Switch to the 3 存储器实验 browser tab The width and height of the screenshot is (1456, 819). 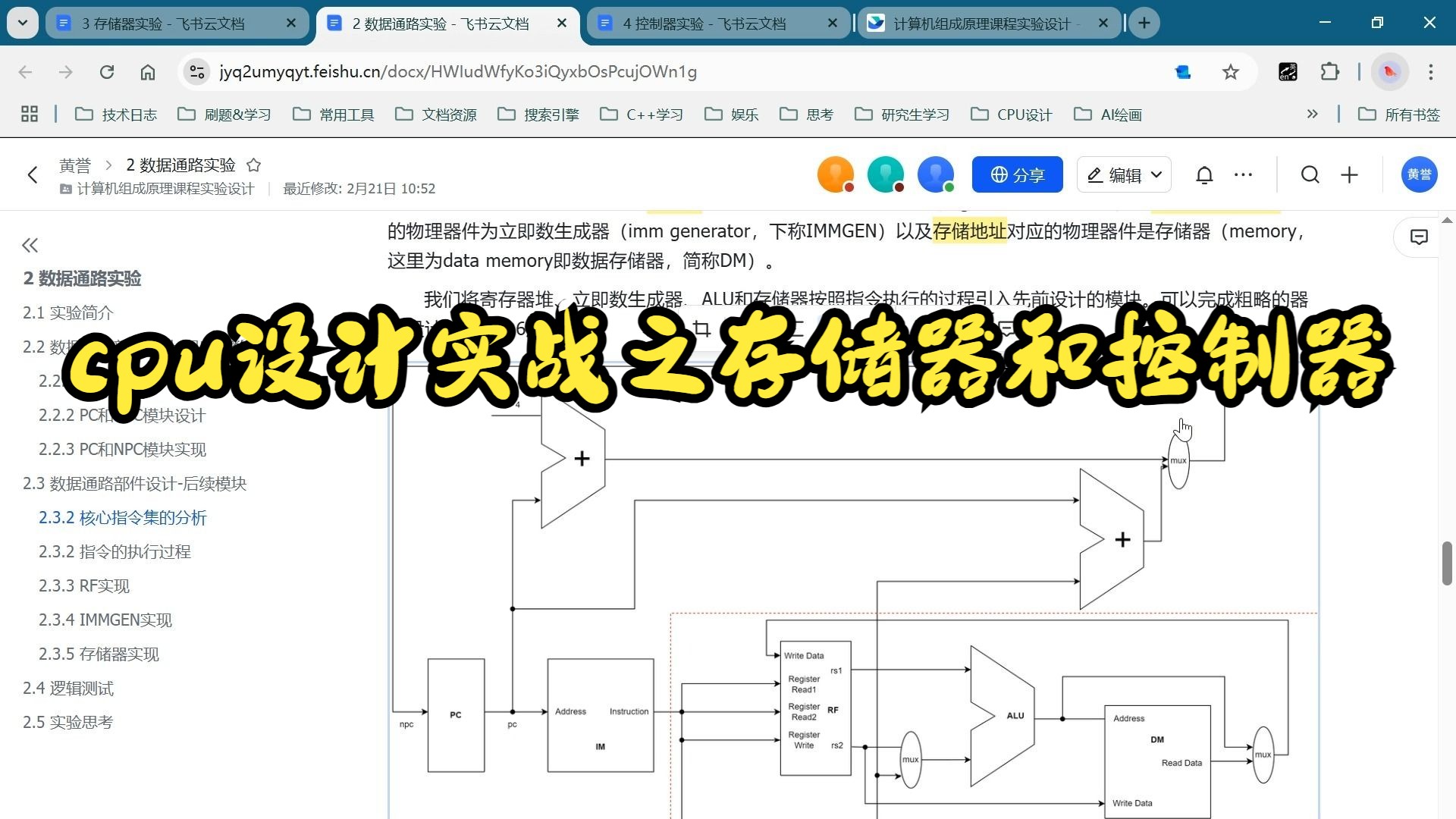pos(163,23)
